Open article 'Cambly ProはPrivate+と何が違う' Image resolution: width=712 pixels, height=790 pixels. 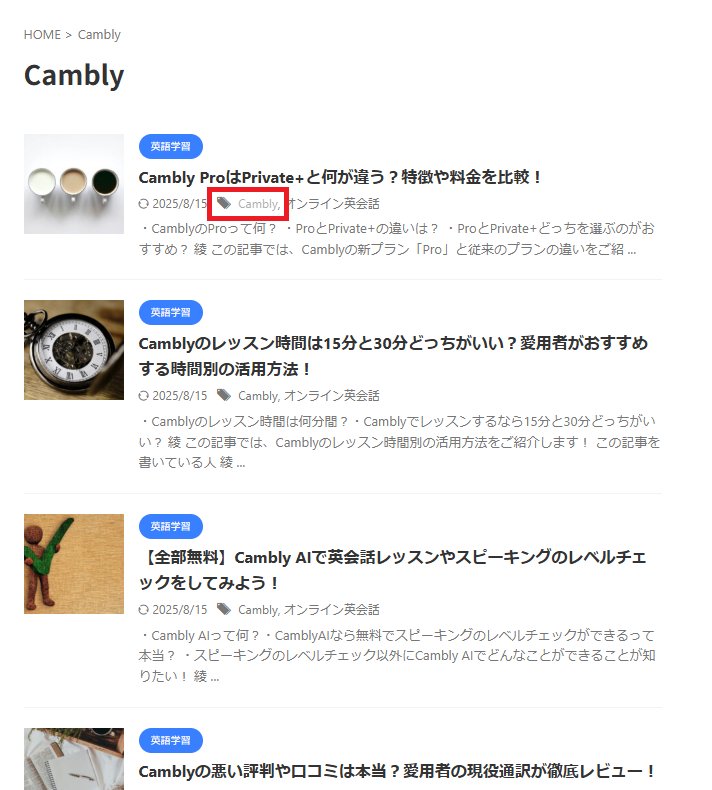point(340,177)
